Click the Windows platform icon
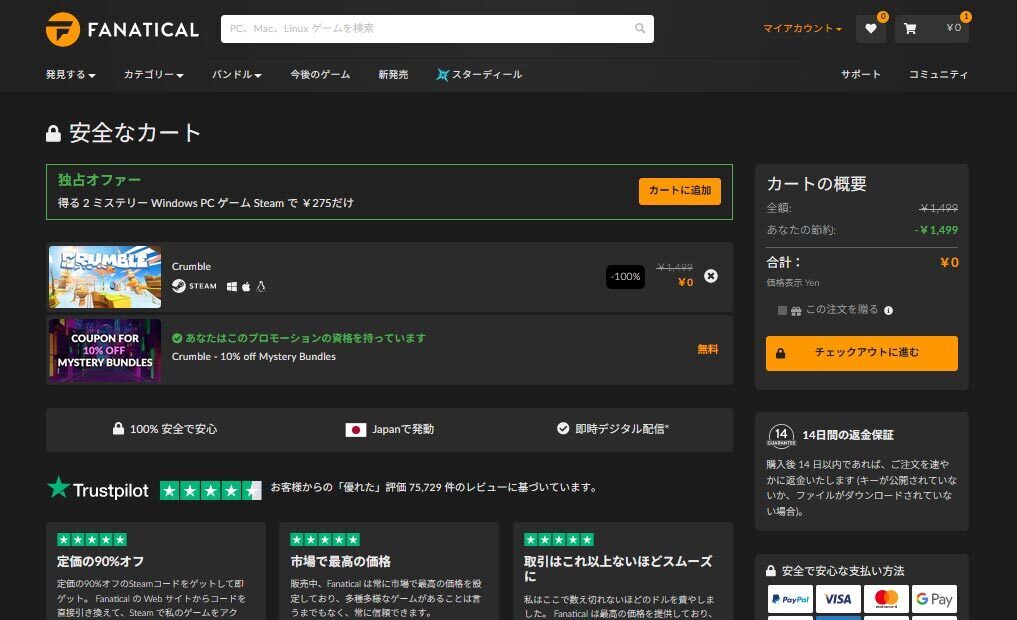Screen dimensions: 1017x620 coord(232,287)
